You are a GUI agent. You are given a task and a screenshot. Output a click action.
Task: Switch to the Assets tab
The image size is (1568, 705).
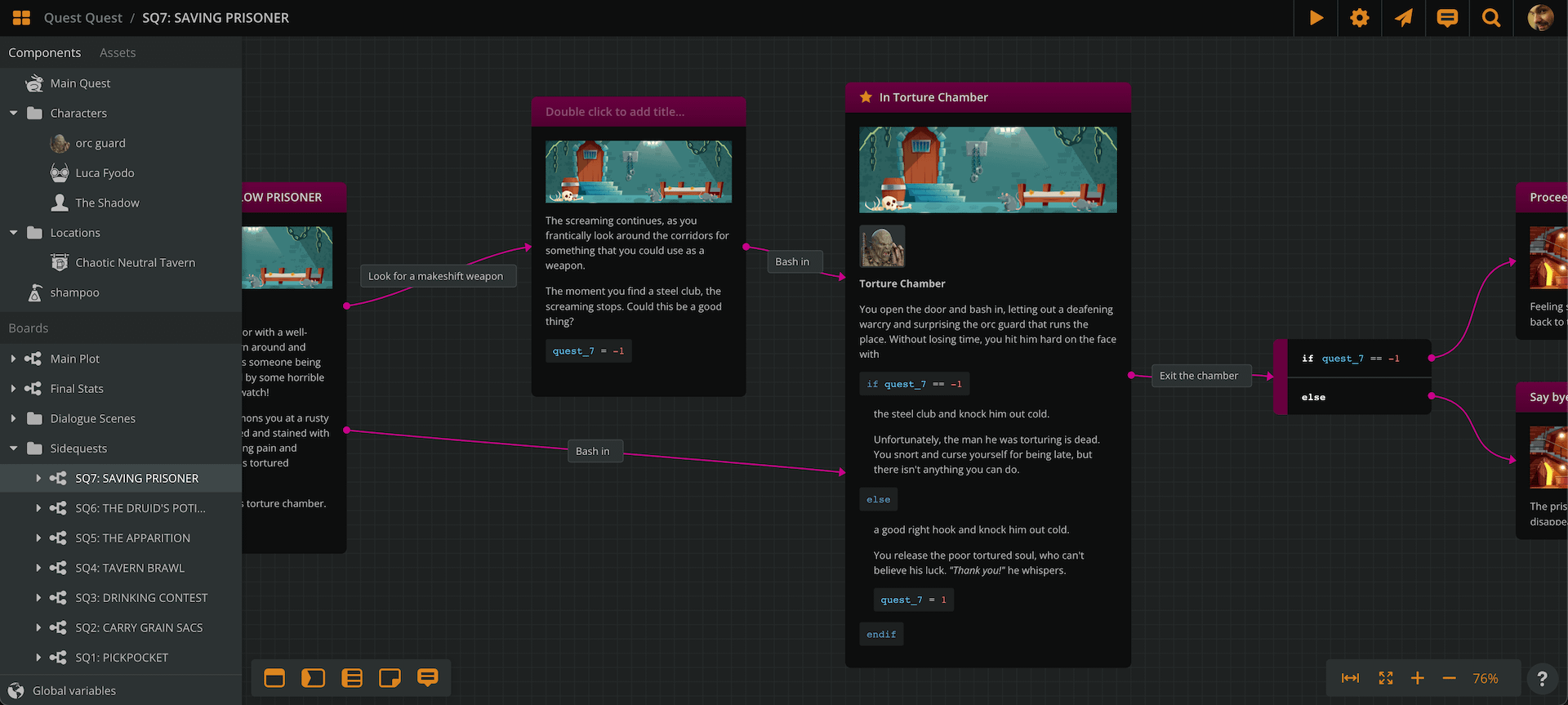(x=118, y=53)
